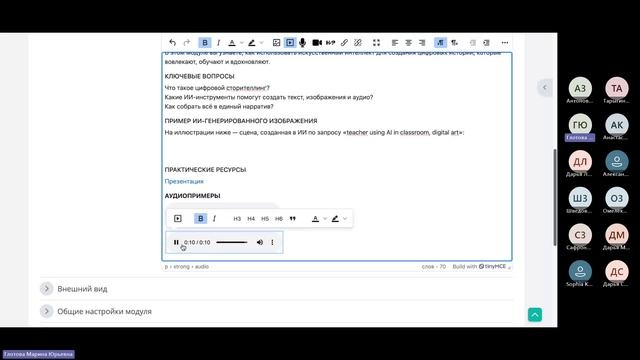Select participant avatar ГЮ
The height and width of the screenshot is (360, 640).
pos(580,125)
